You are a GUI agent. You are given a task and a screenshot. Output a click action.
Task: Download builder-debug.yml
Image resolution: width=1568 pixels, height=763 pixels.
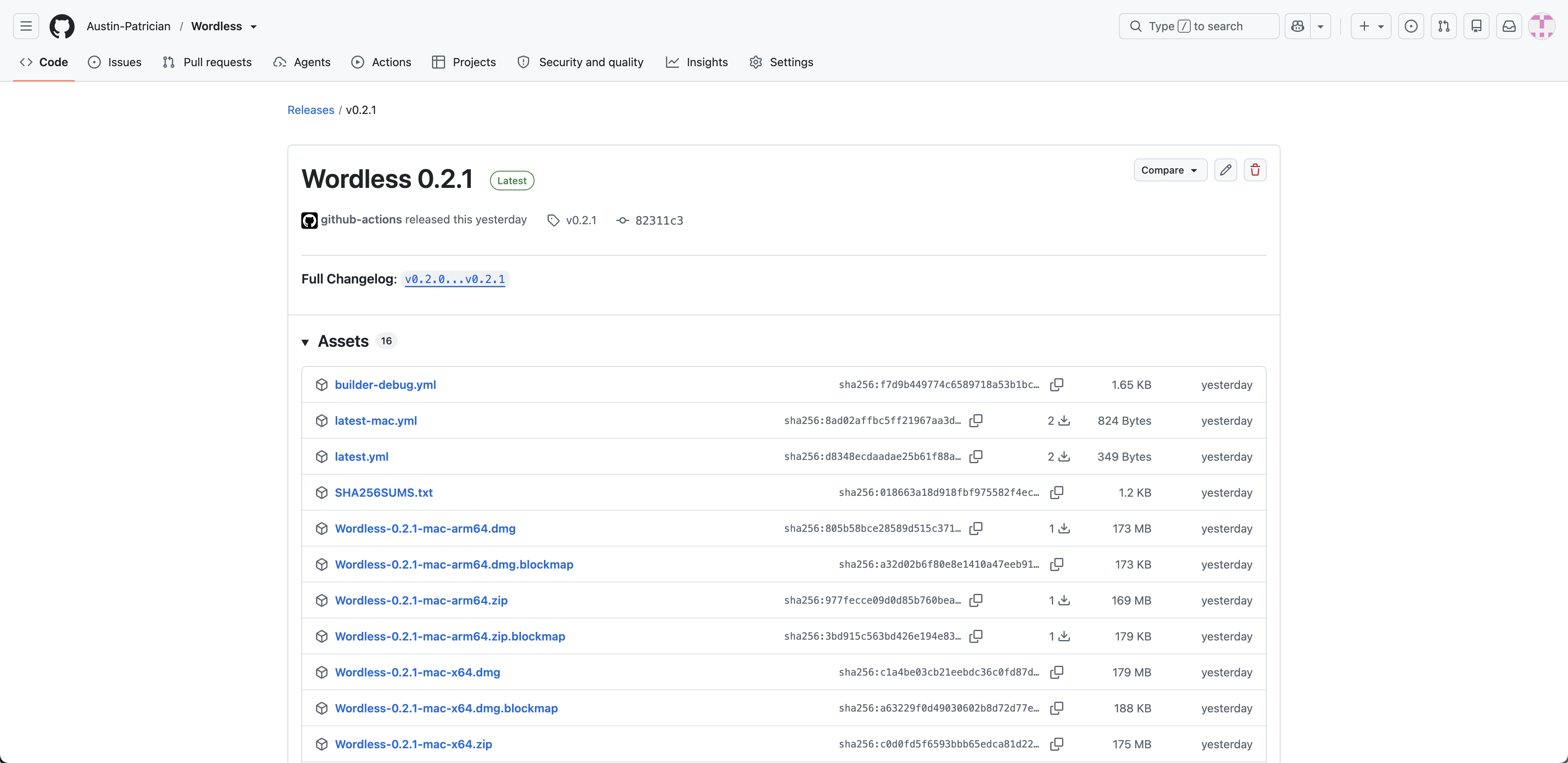[385, 385]
